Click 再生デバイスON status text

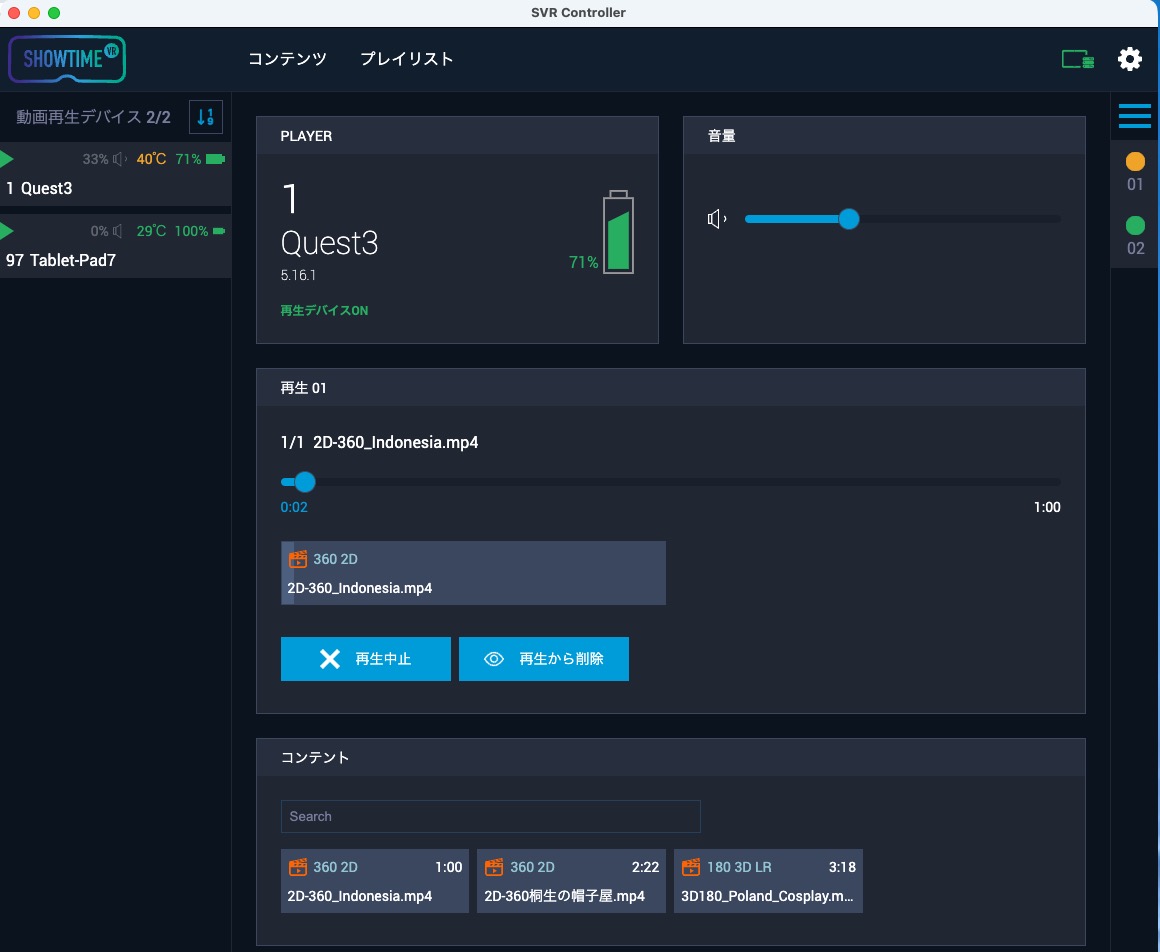coord(324,311)
